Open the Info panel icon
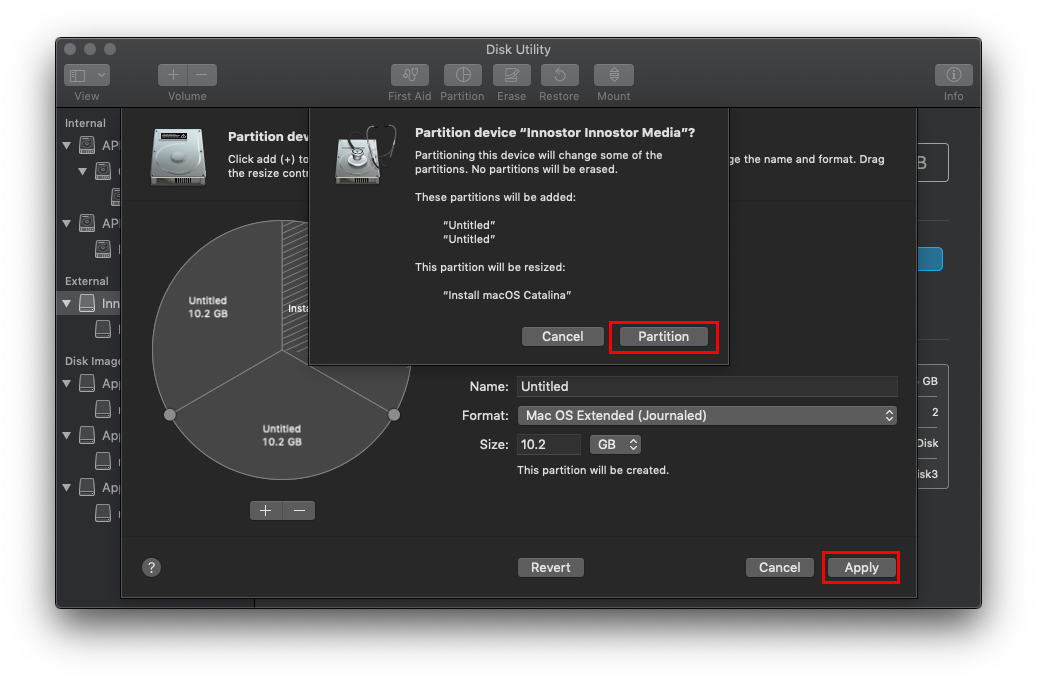Screen dimensions: 1037x682 coord(953,76)
